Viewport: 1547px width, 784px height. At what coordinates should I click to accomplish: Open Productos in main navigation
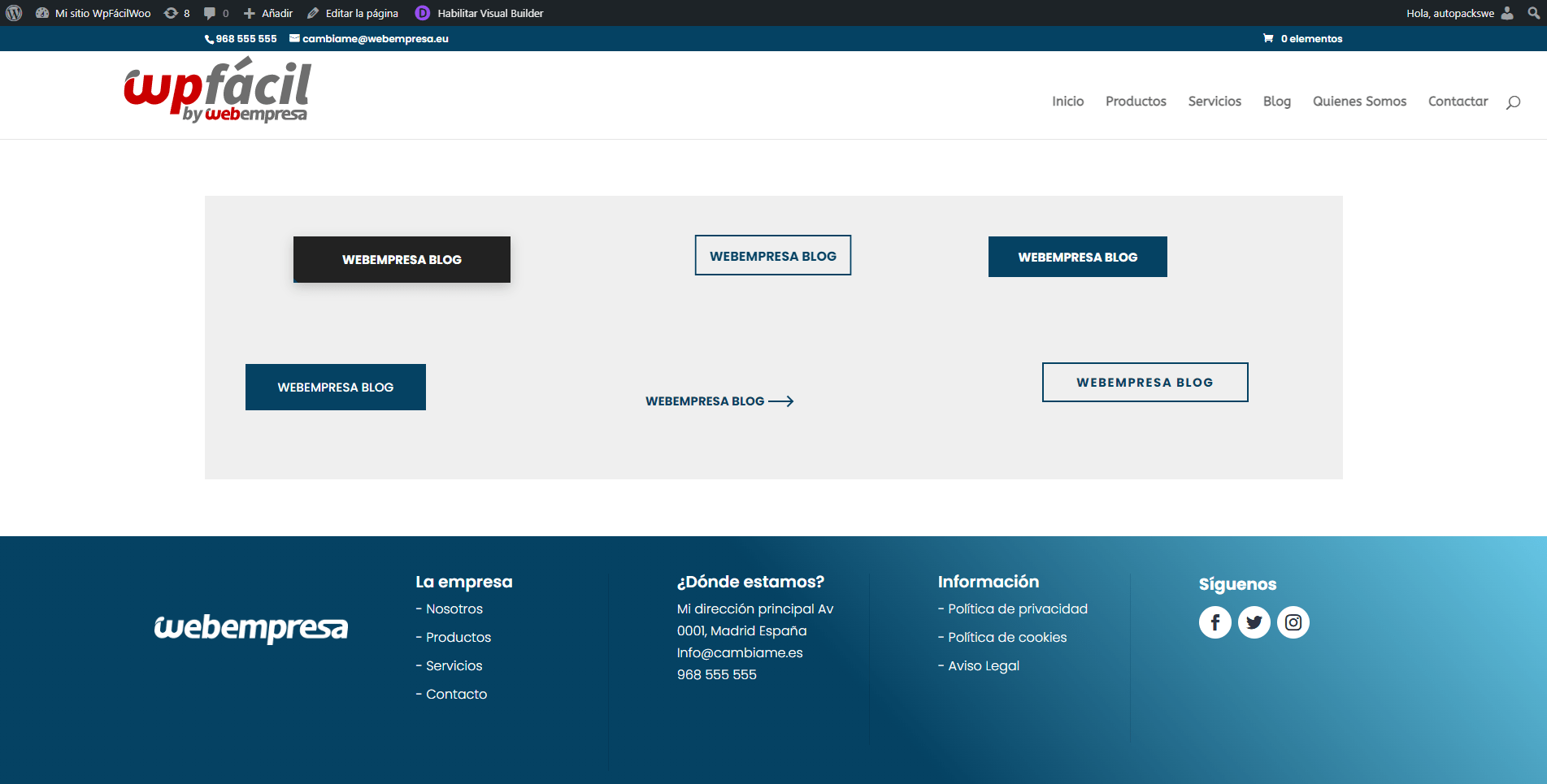coord(1136,102)
